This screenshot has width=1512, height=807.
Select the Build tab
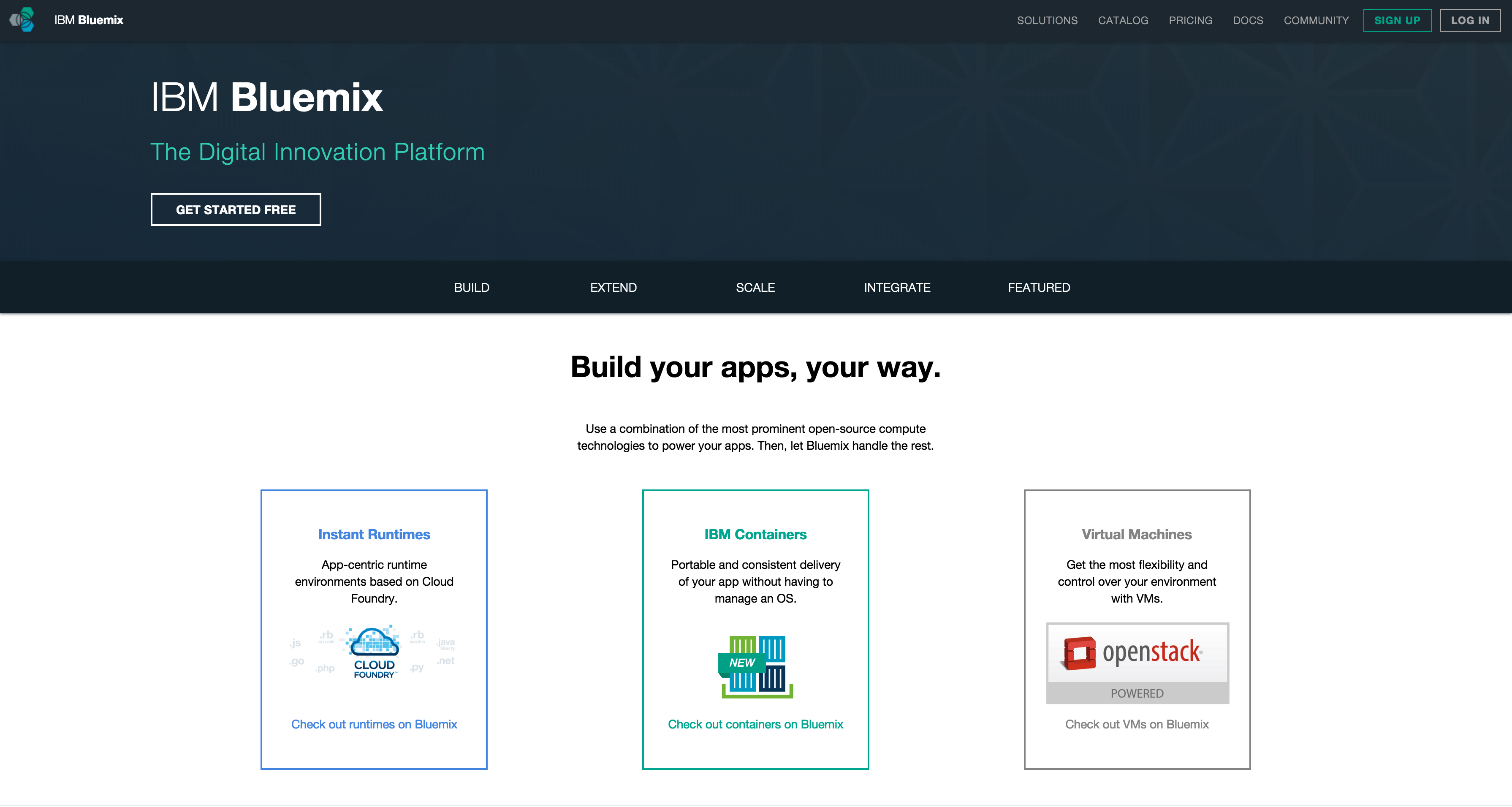471,288
